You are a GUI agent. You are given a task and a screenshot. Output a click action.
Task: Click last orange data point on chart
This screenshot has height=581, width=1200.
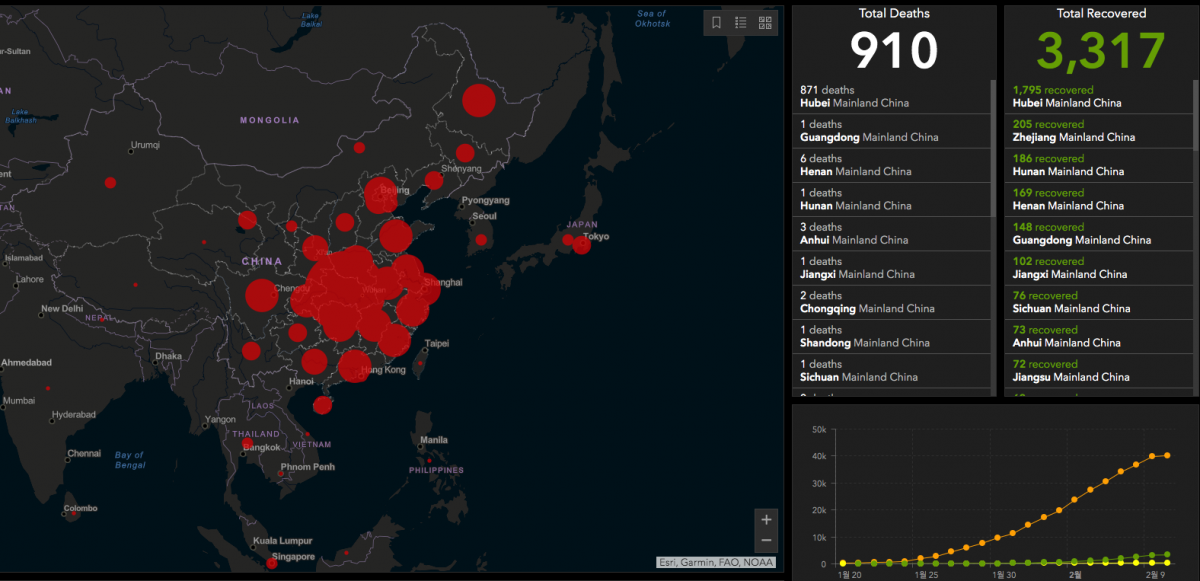point(1167,455)
